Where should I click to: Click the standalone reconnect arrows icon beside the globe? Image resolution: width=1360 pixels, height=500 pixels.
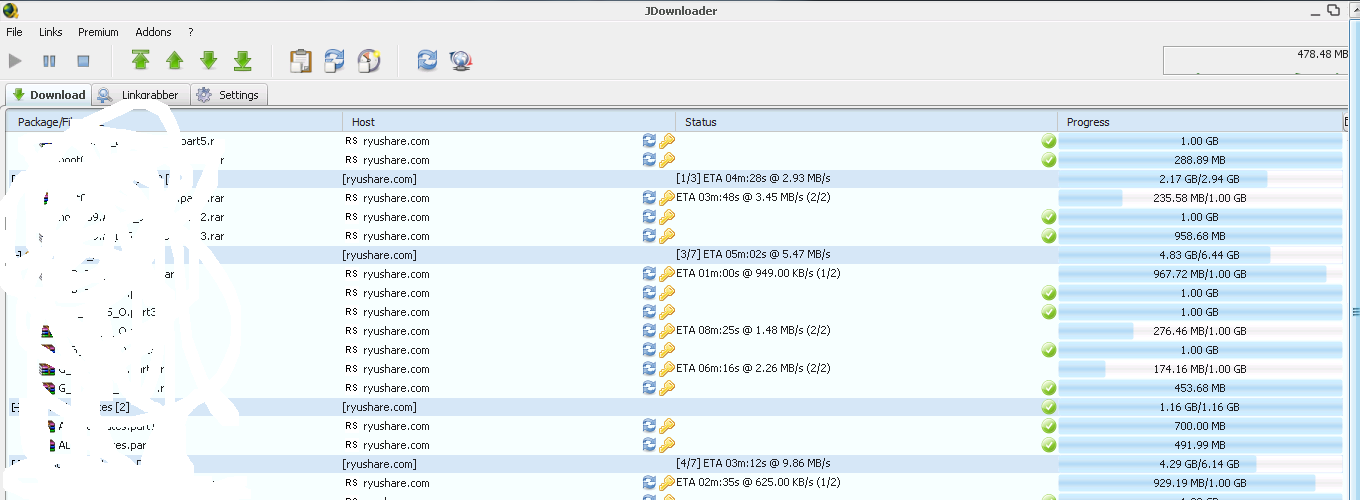tap(427, 61)
